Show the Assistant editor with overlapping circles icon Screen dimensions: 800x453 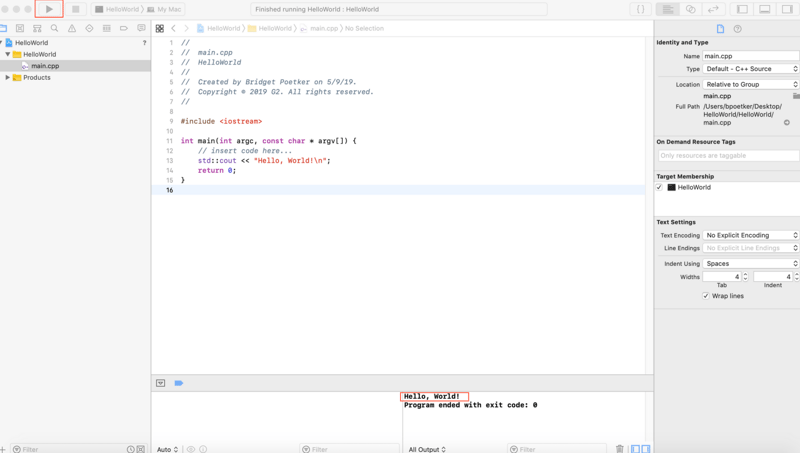tap(690, 9)
